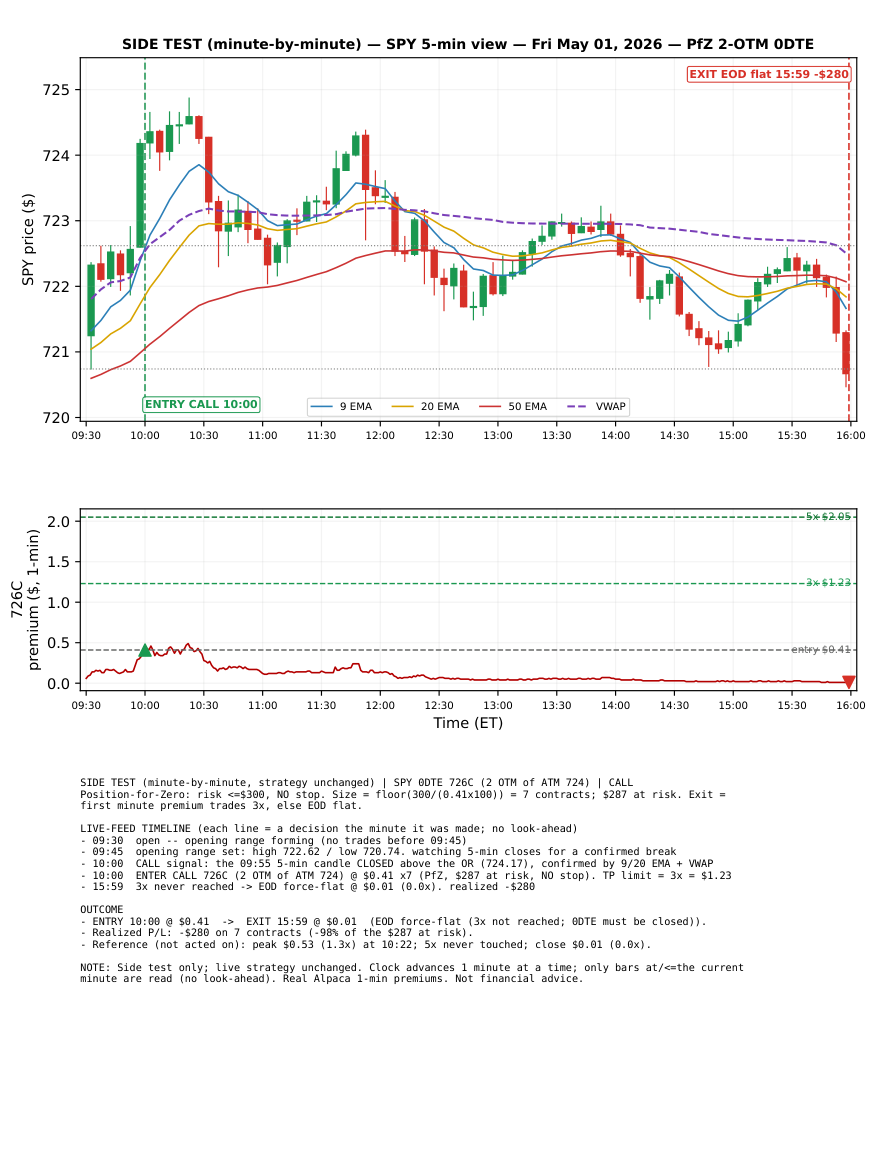Click the 0.5 tick on premium axis

(x=60, y=643)
